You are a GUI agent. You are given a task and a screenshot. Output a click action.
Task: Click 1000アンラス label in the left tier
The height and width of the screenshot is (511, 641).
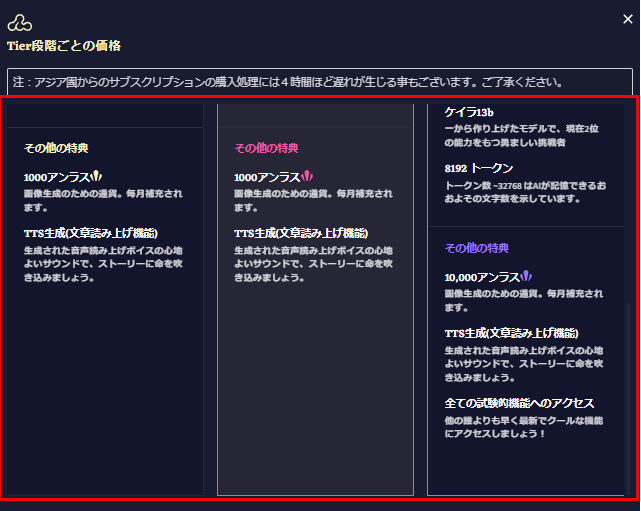tap(57, 177)
